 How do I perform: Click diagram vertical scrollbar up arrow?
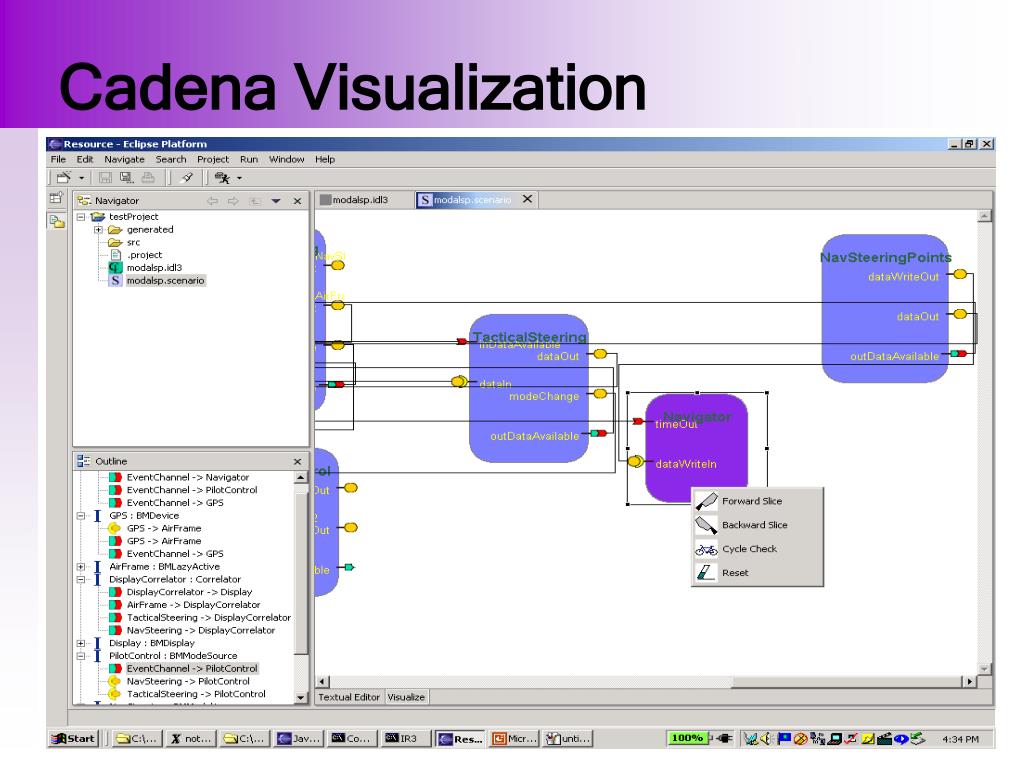(984, 216)
